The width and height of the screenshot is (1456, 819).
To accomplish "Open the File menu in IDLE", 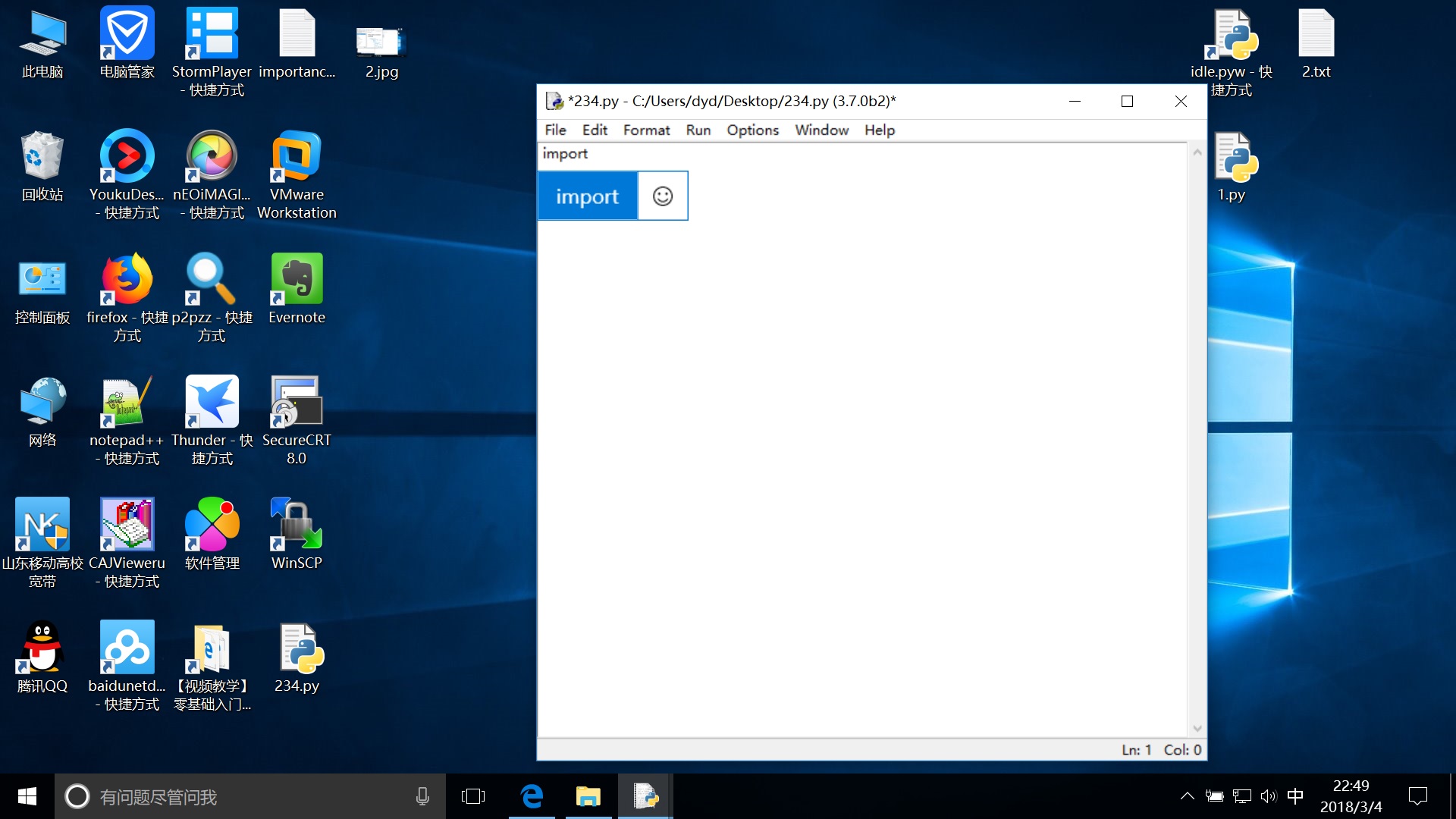I will 555,130.
